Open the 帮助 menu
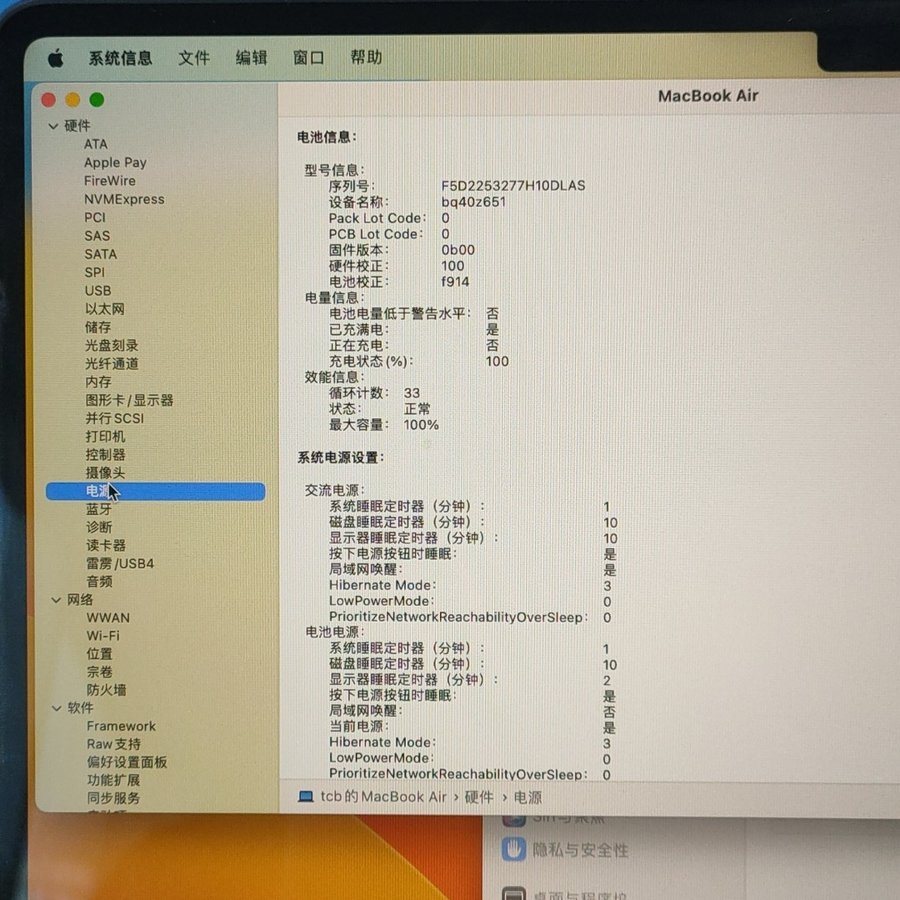 pos(366,57)
